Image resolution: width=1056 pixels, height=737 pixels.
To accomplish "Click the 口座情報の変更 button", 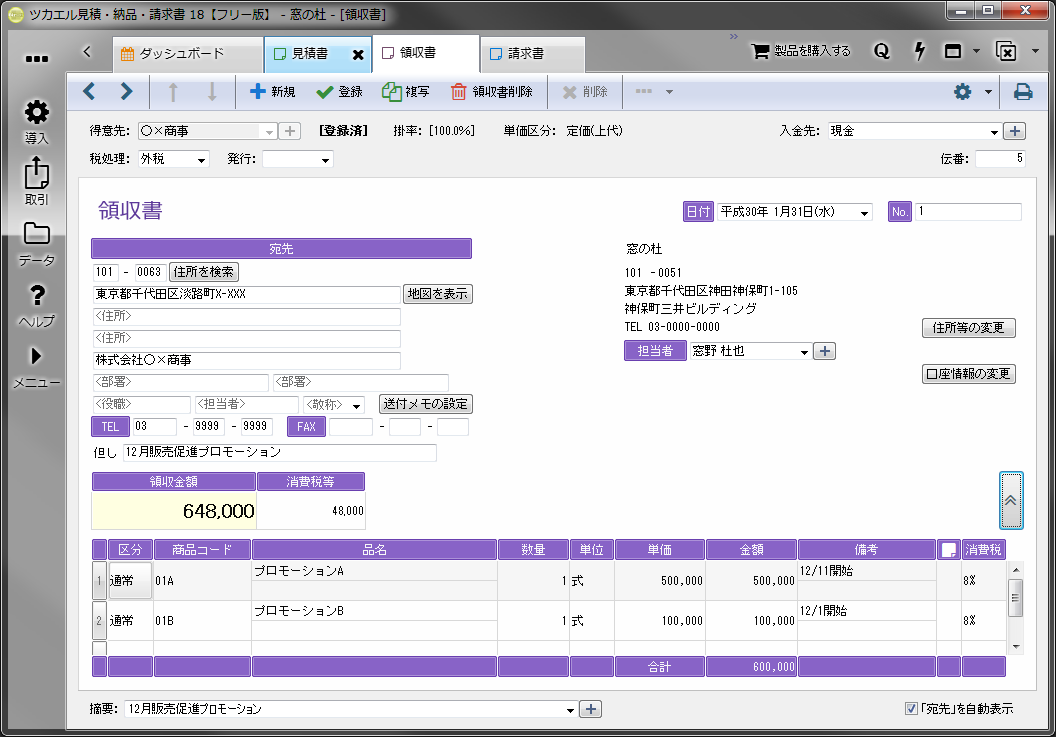I will click(968, 374).
